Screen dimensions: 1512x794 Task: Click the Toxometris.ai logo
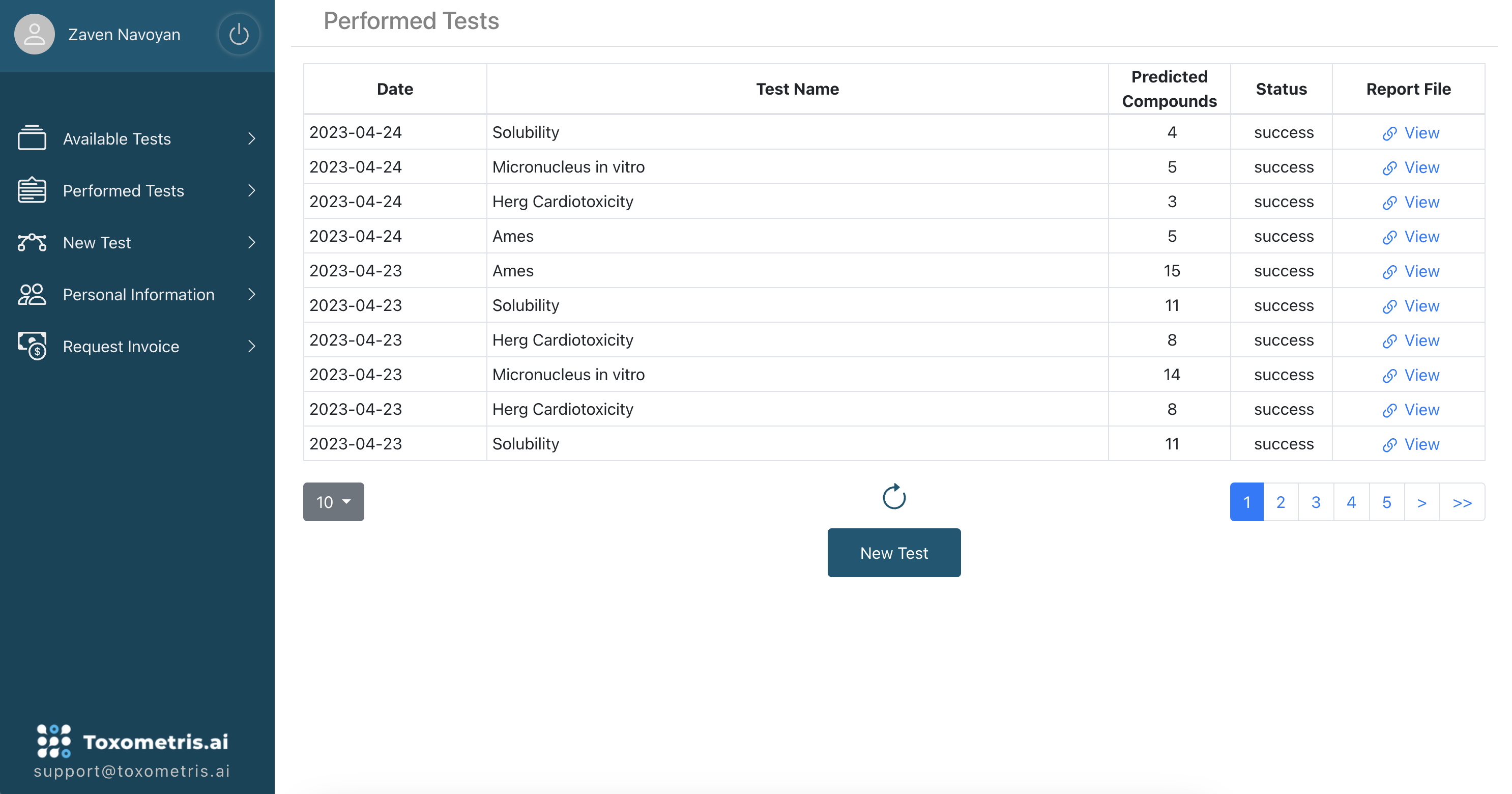click(x=133, y=741)
